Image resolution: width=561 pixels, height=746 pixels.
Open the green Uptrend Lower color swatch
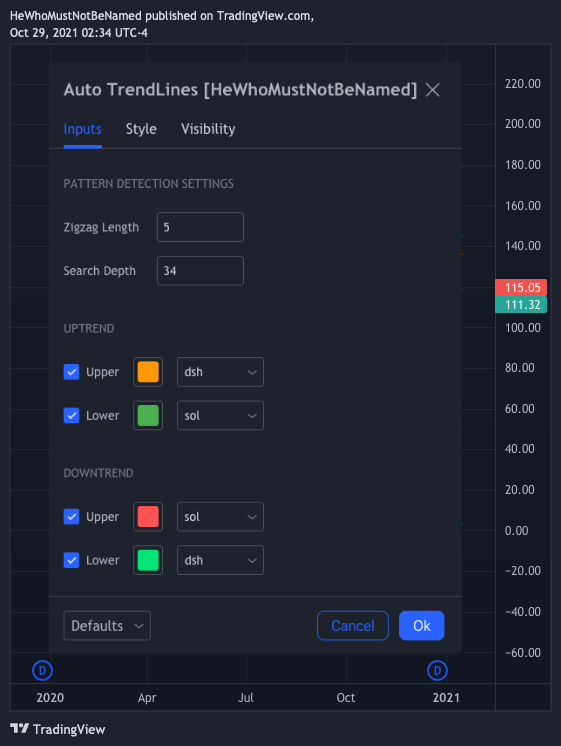[x=148, y=415]
